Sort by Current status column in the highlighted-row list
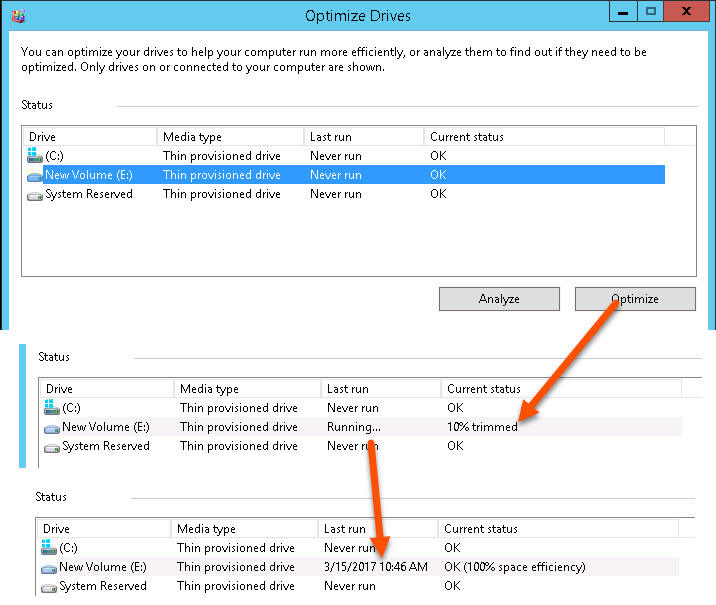The height and width of the screenshot is (605, 716). 544,137
